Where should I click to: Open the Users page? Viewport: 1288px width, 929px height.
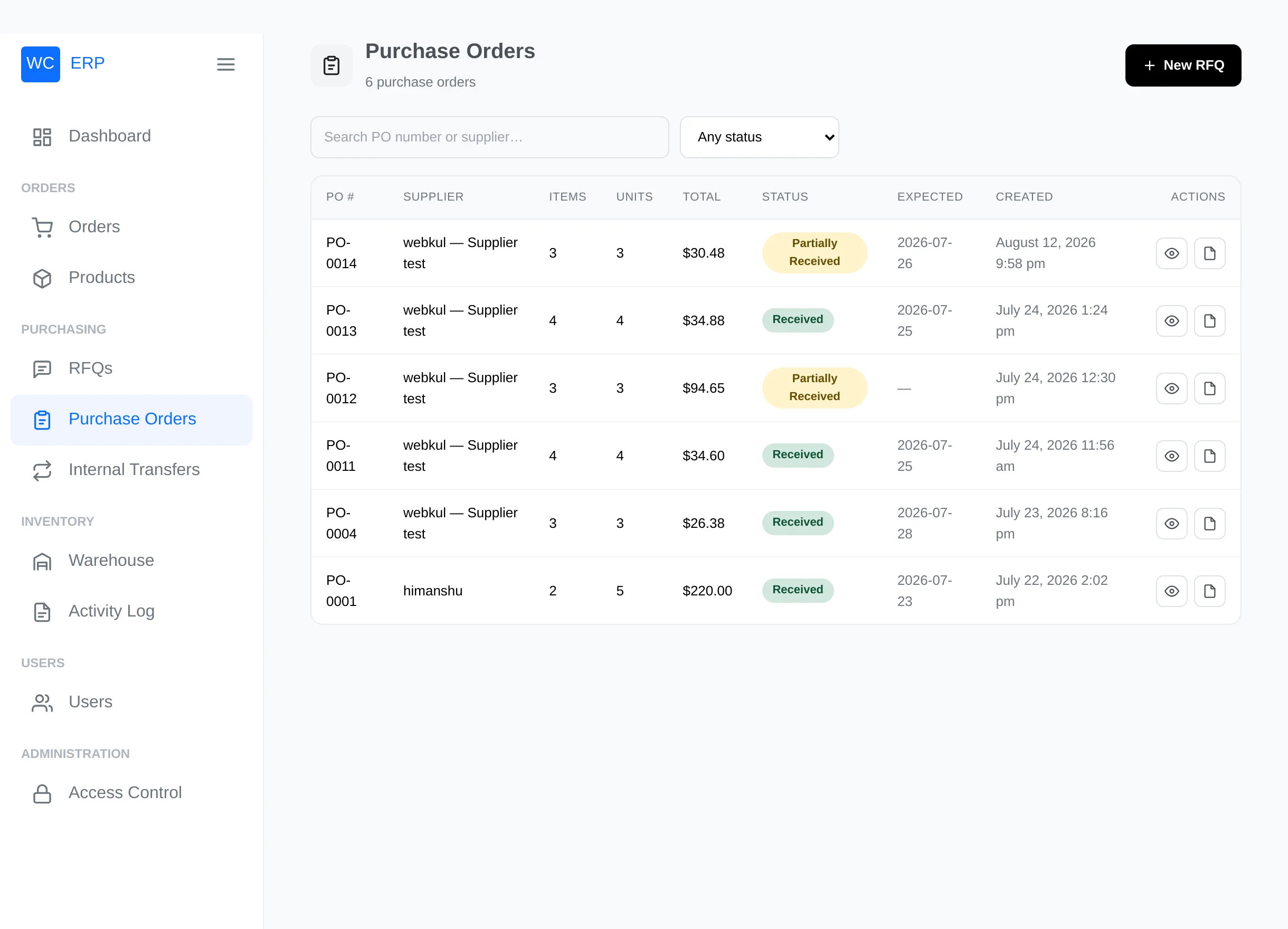[x=131, y=703]
